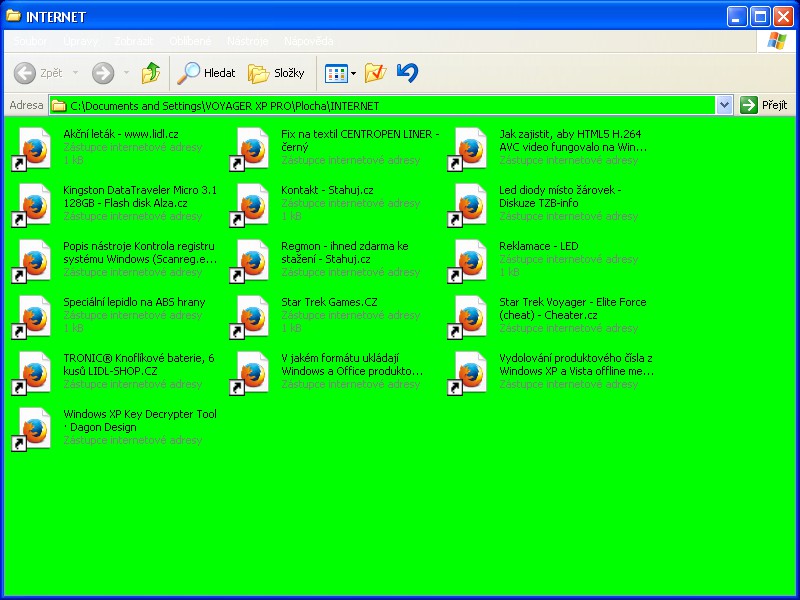Click the folder options toolbar icon
This screenshot has width=800, height=600.
[x=375, y=73]
